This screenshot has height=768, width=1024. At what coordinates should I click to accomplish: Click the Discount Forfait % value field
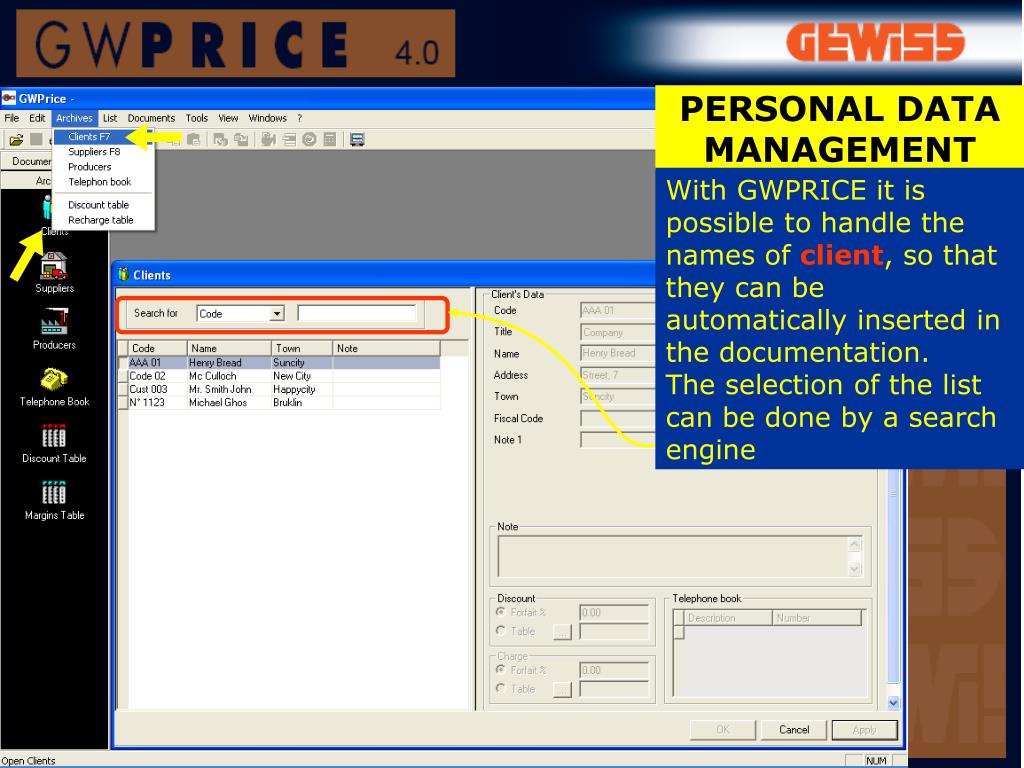point(615,613)
